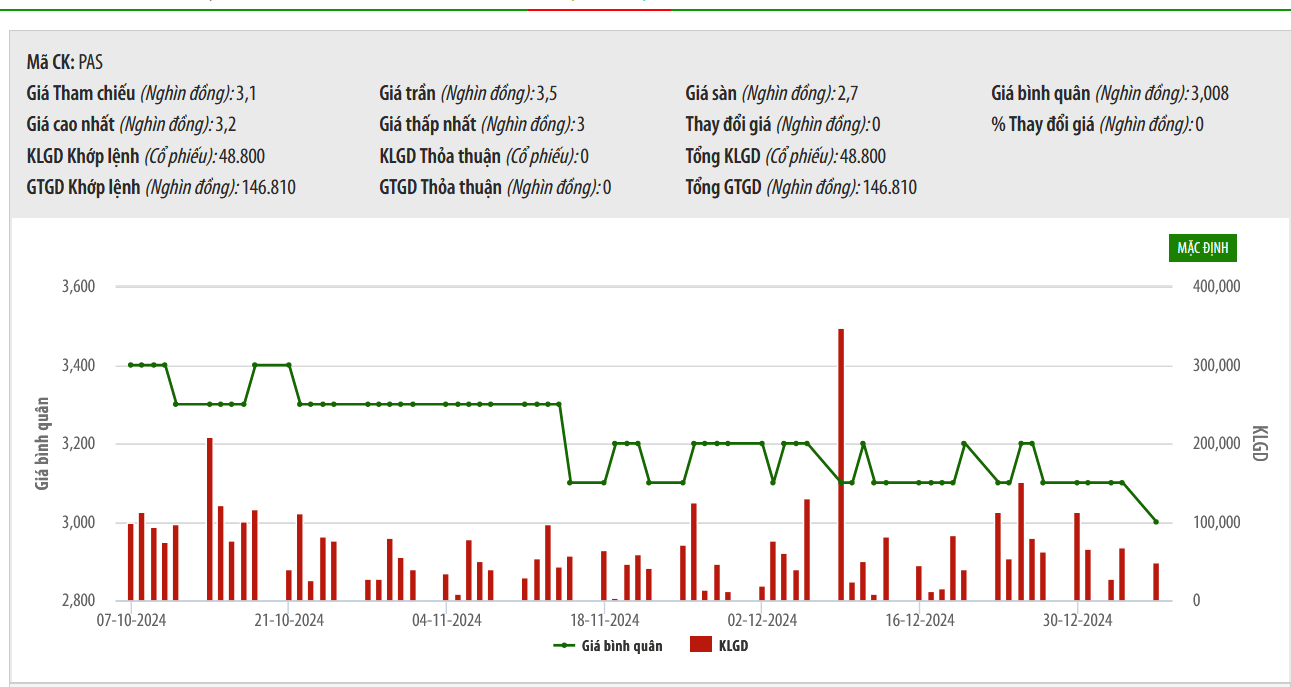Click the 30-12-2024 date label

pos(1077,621)
